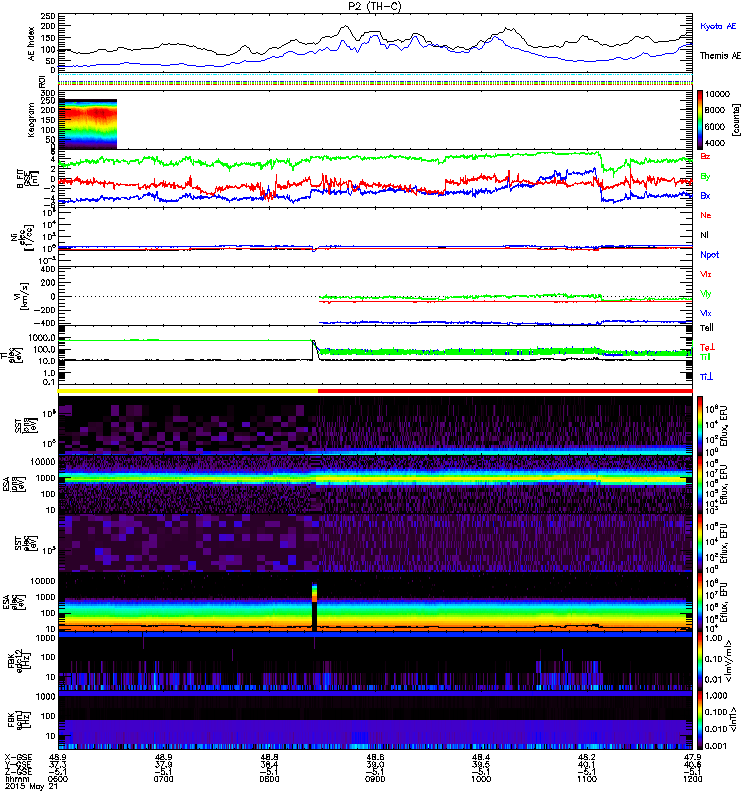Screen dimensions: 750x800
Task: Click the keogram counts color bar
Action: point(699,119)
